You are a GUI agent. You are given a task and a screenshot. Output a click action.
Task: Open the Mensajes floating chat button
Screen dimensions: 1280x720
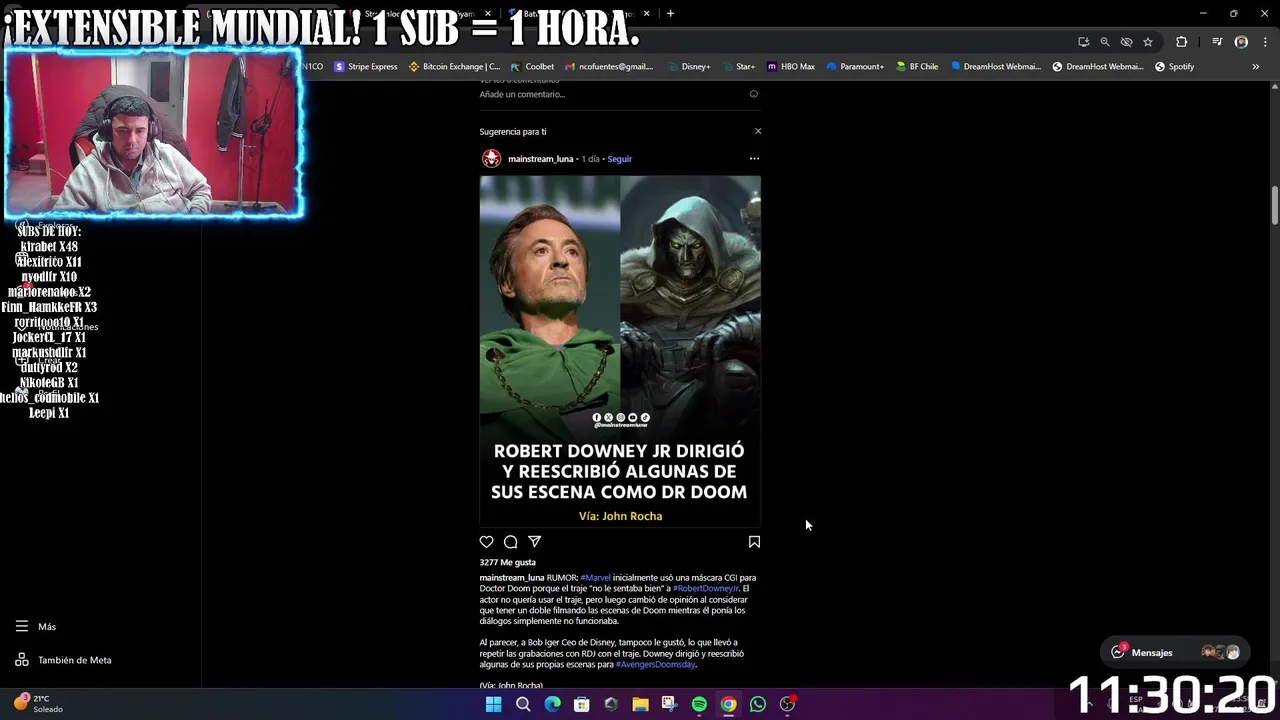click(x=1174, y=652)
